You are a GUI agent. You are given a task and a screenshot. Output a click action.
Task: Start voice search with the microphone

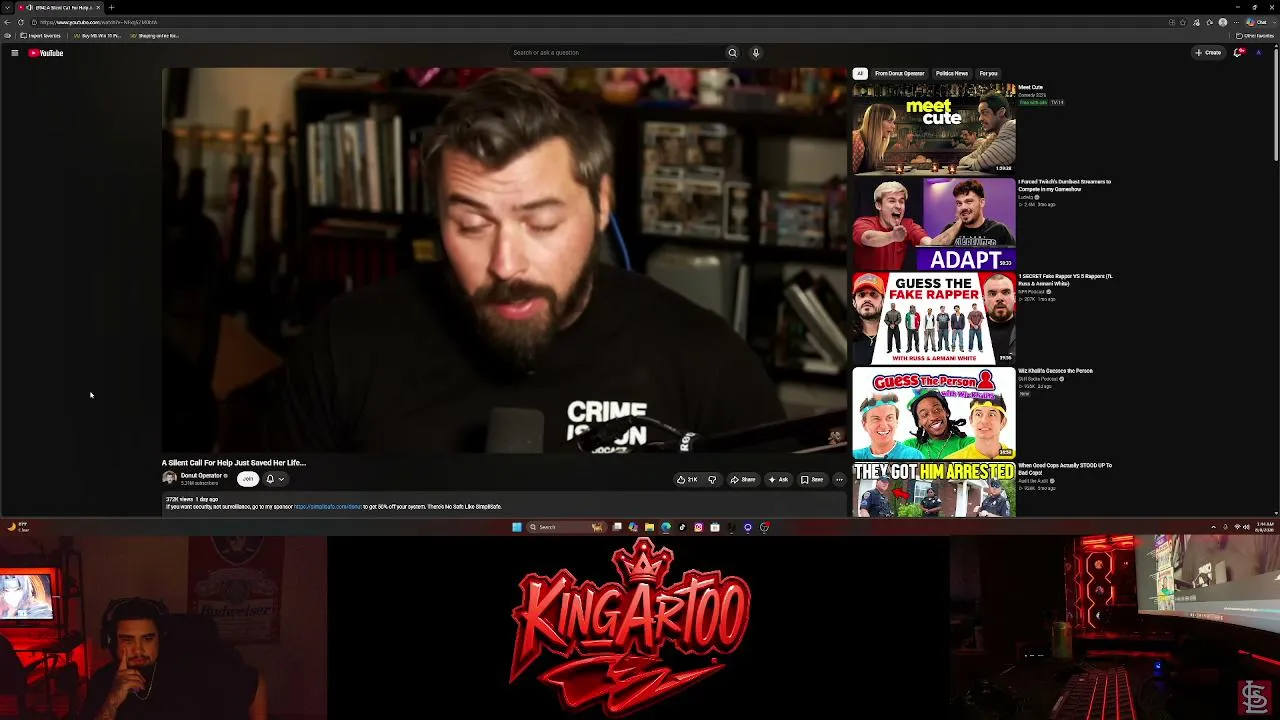point(756,53)
